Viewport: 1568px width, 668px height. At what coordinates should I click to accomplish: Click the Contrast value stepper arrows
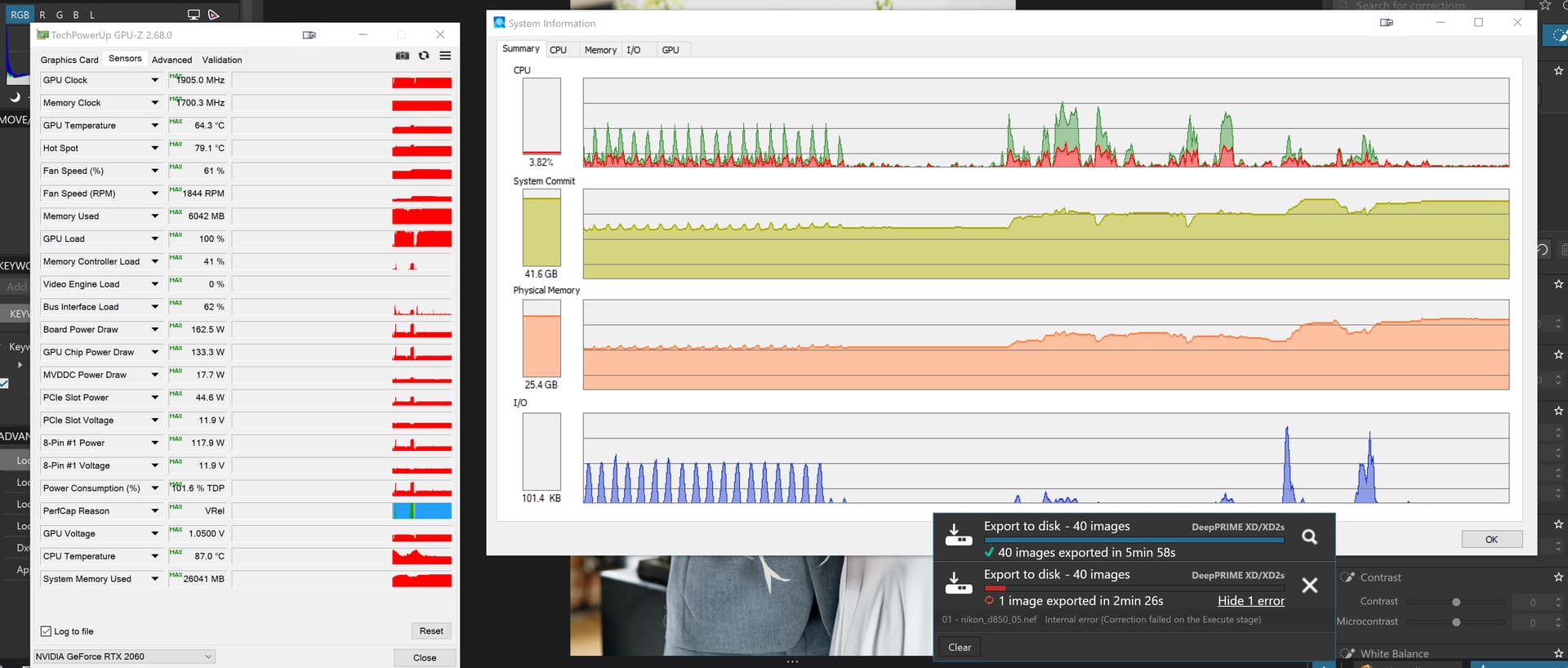point(1558,602)
